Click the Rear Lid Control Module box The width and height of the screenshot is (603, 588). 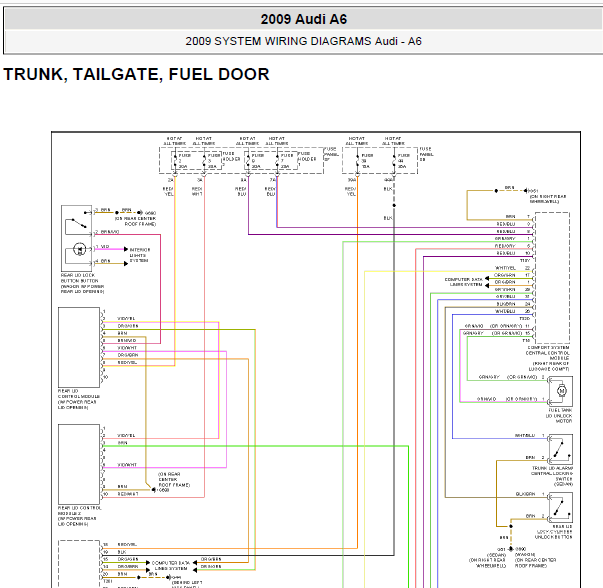79,347
